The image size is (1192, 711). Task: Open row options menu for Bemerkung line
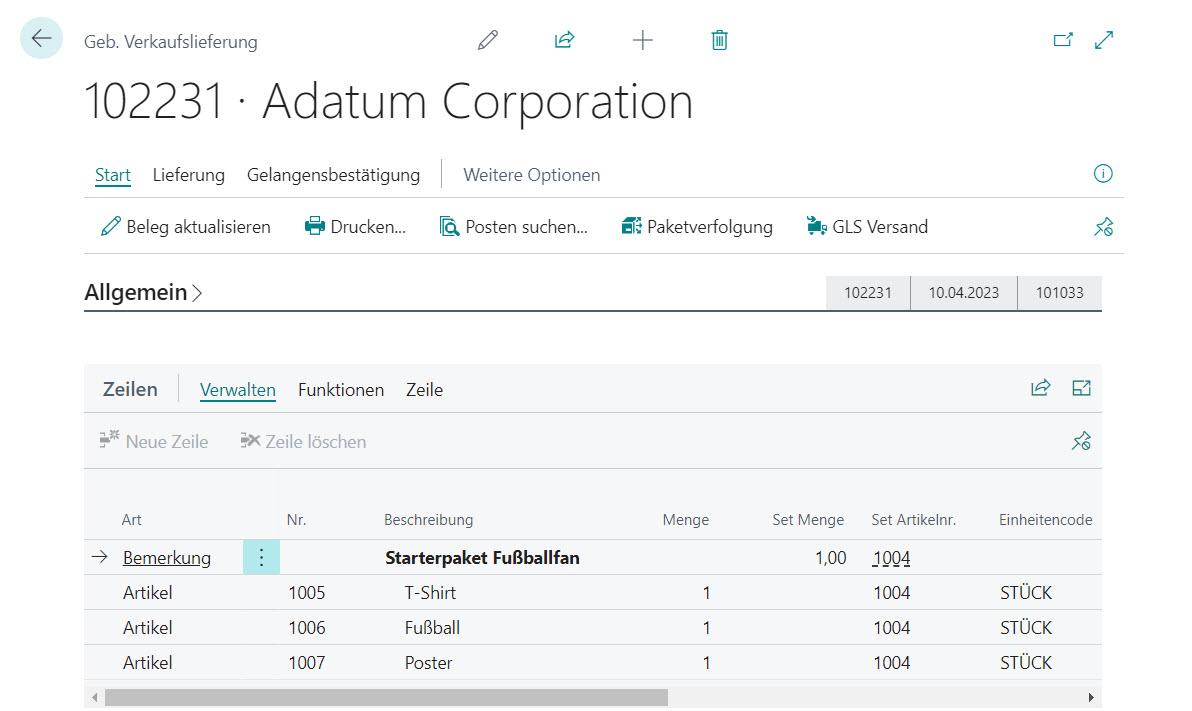click(261, 557)
